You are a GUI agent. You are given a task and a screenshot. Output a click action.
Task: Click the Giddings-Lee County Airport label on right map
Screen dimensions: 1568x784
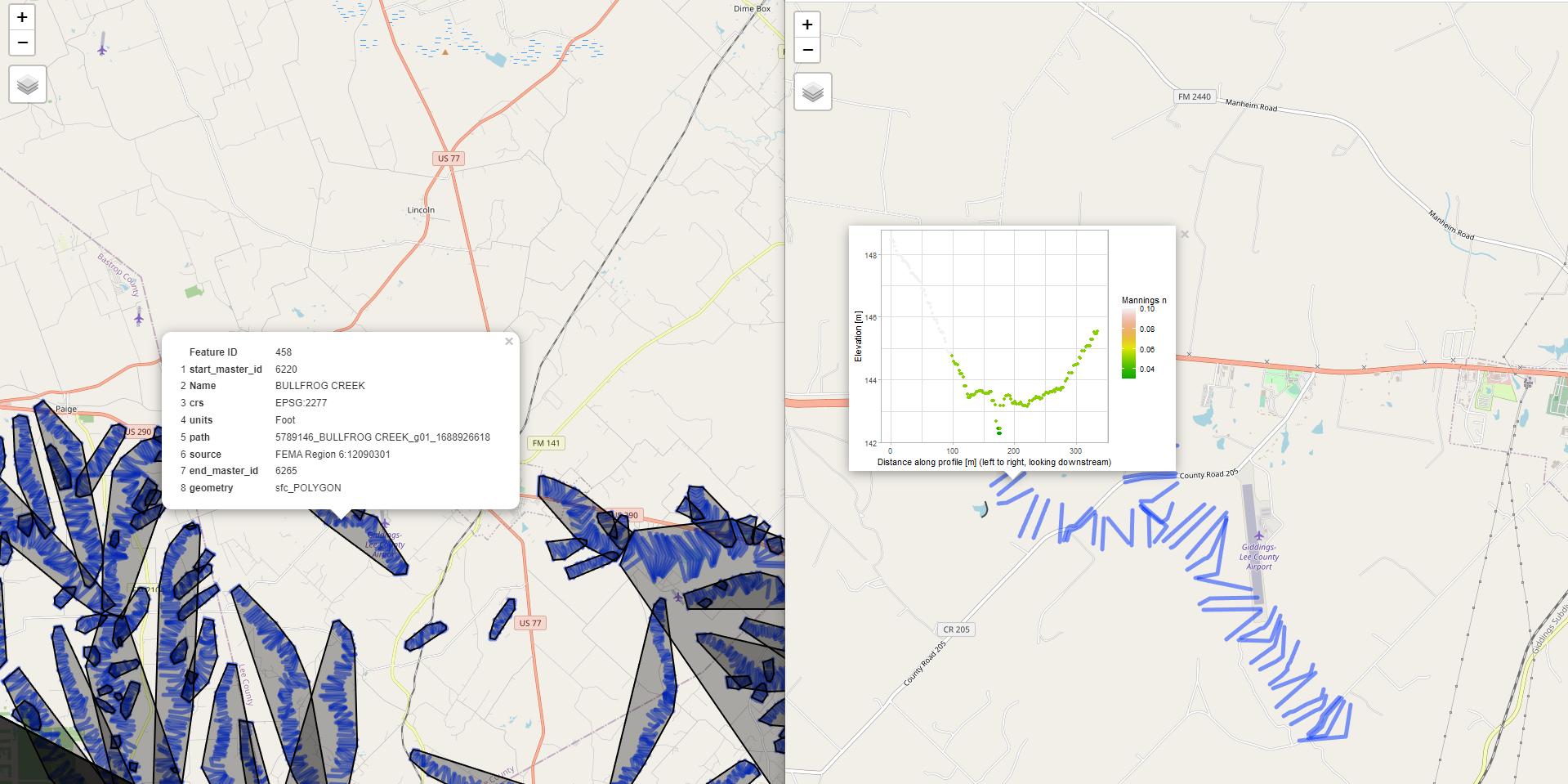click(x=1259, y=557)
